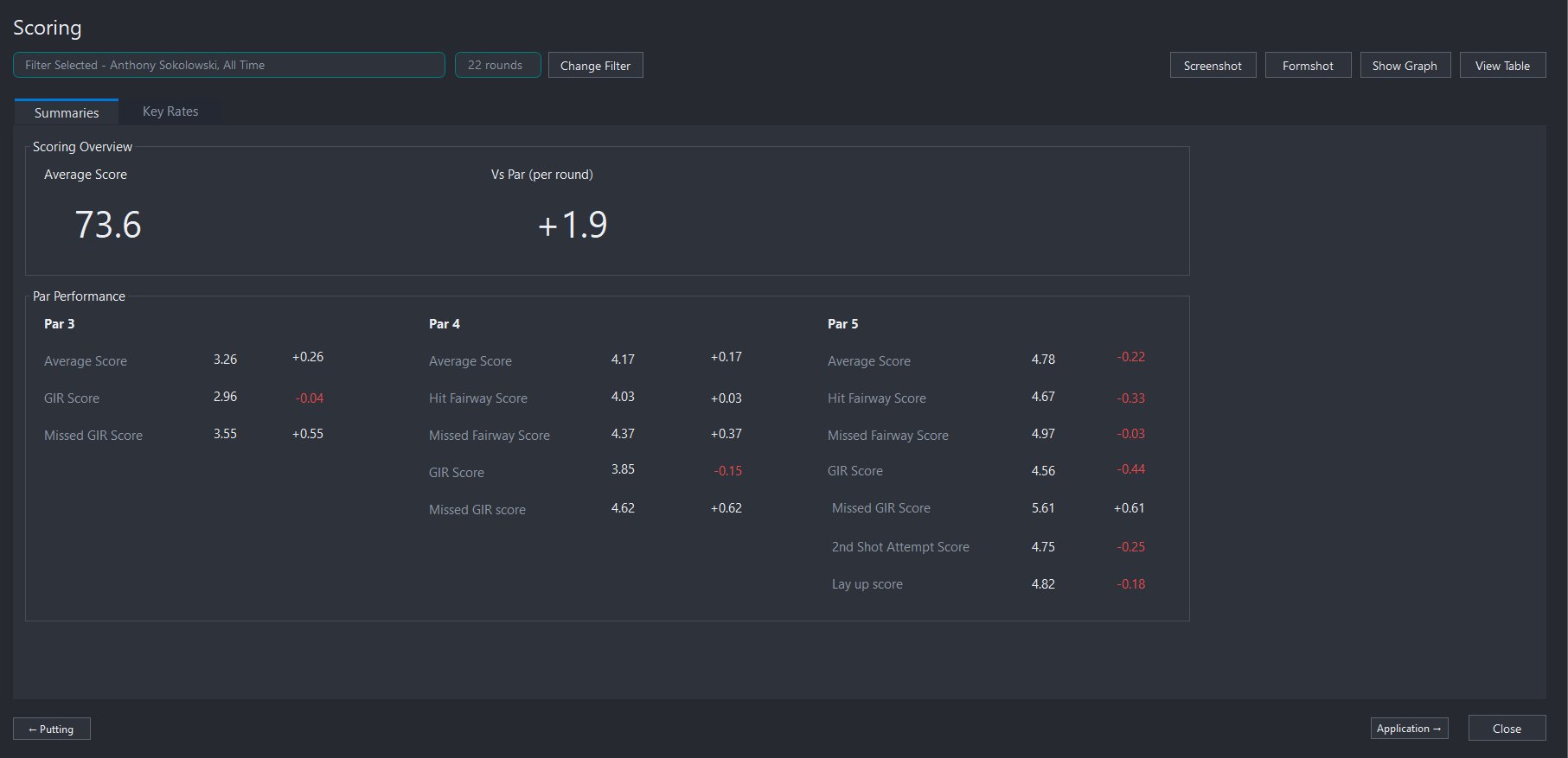This screenshot has height=758, width=1568.
Task: Select the 5.61 Missed GIR value
Action: point(1043,508)
